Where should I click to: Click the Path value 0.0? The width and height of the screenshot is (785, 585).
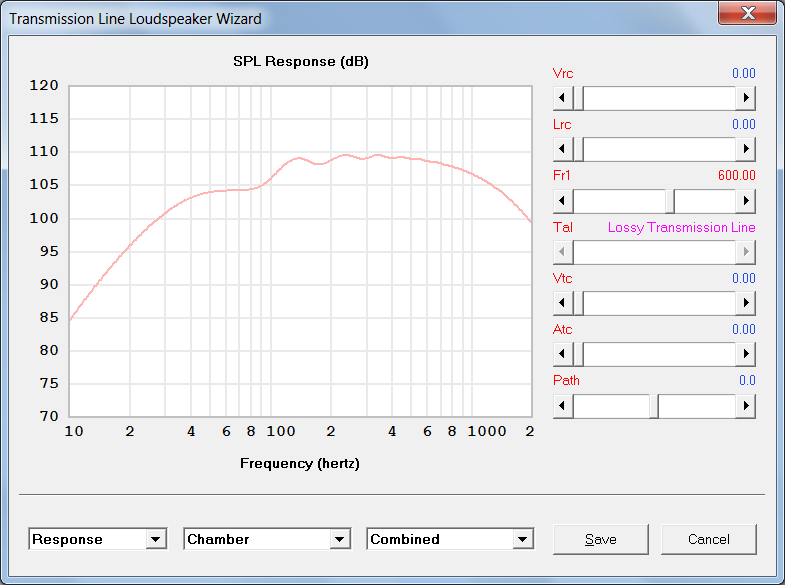pos(747,380)
